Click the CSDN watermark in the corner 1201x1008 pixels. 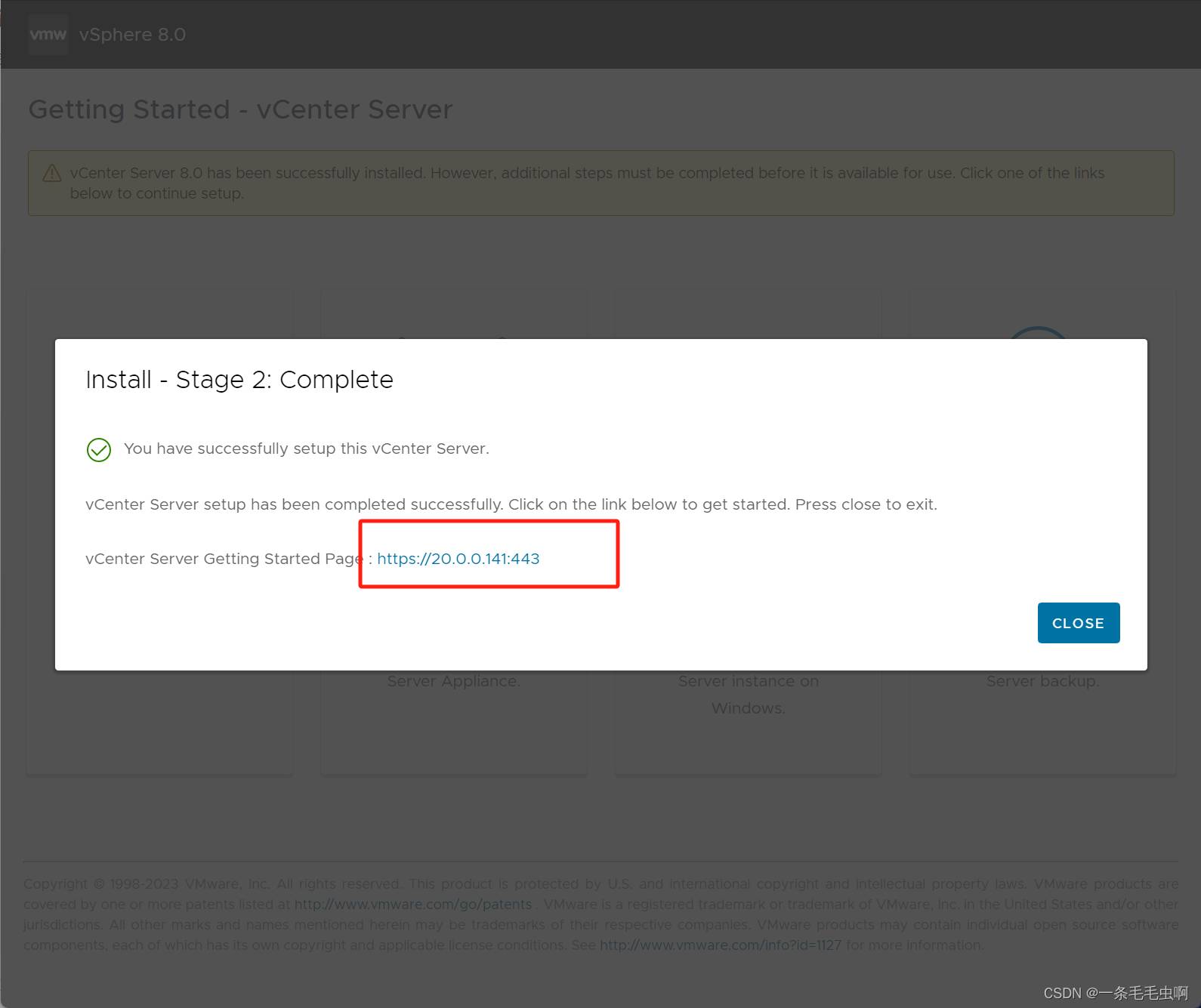(1116, 993)
